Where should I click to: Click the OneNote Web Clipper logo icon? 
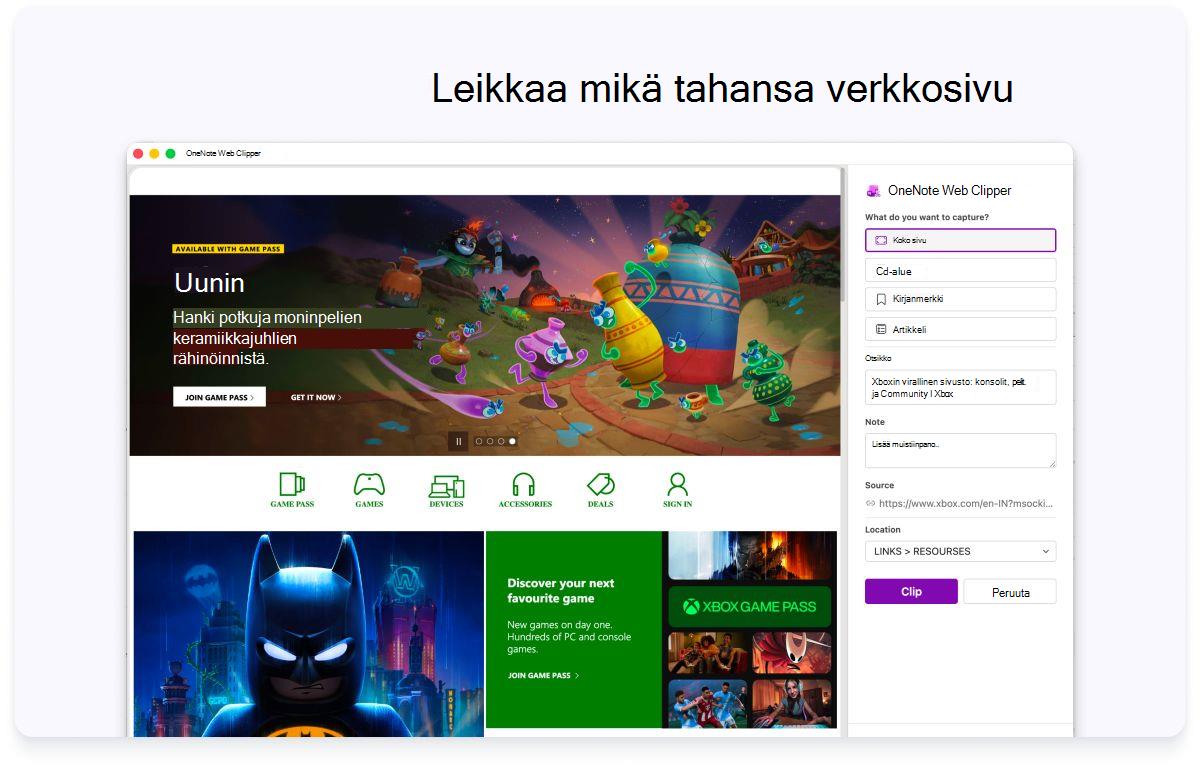873,191
